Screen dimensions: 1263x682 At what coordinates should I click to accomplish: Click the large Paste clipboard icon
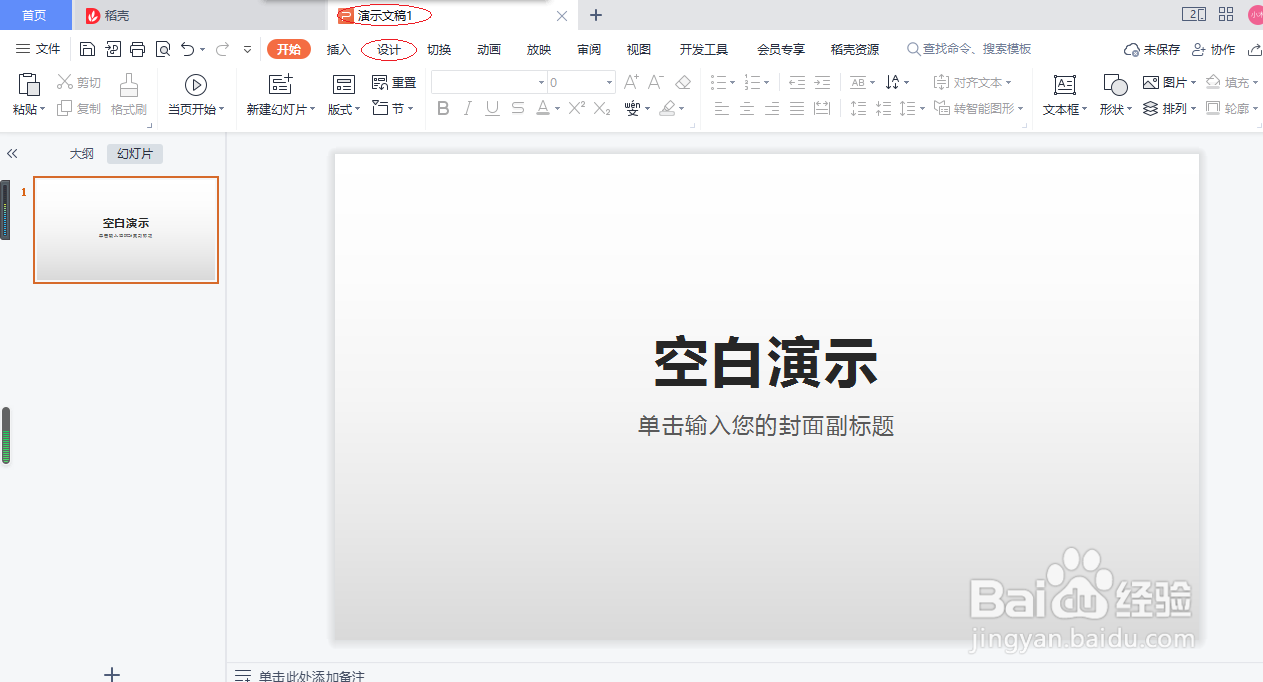[29, 84]
